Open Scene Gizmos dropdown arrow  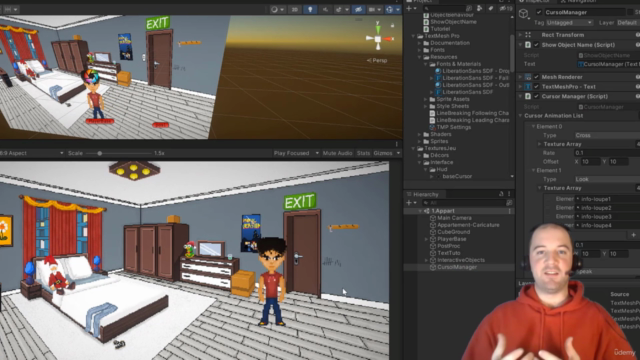(398, 9)
